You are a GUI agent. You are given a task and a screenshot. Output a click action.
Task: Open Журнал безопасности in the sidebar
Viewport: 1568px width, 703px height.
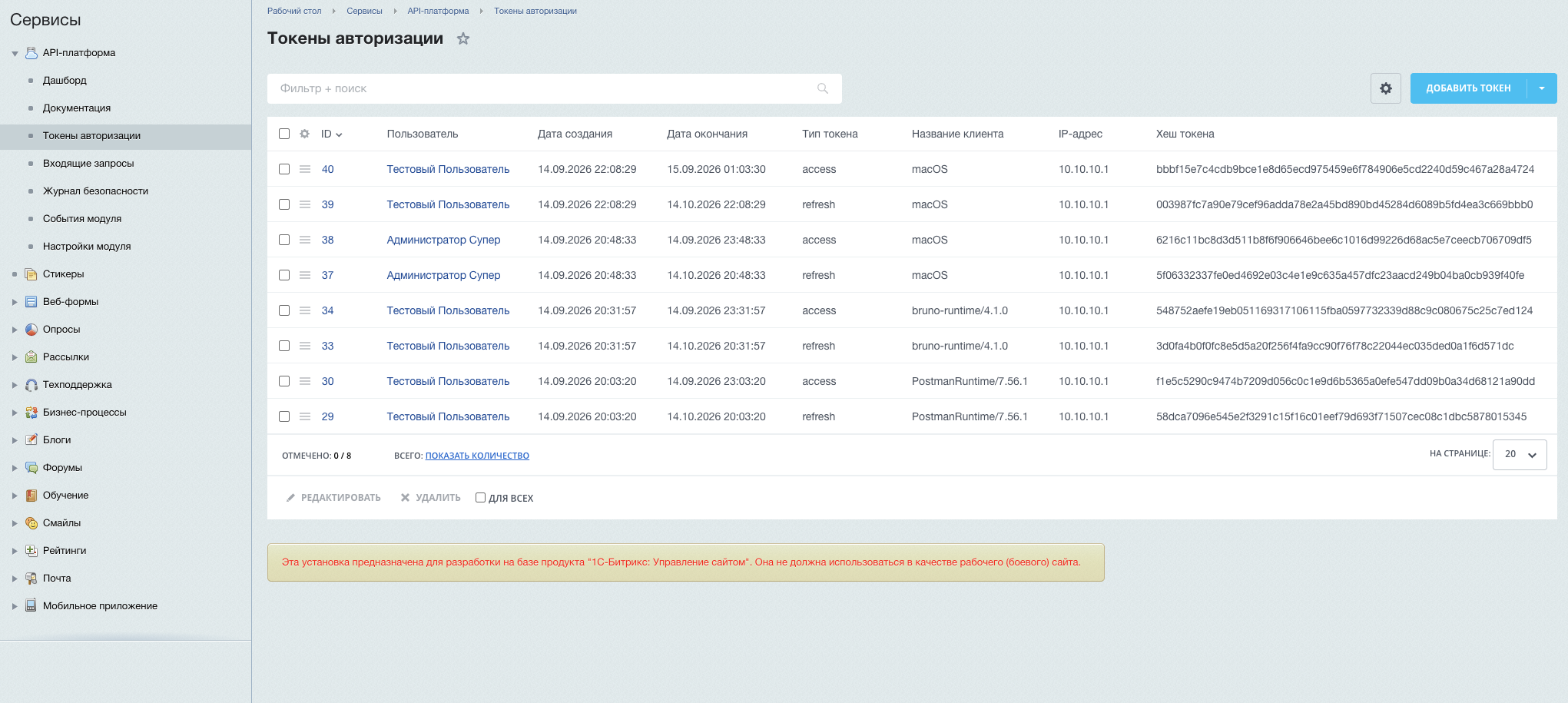point(95,191)
